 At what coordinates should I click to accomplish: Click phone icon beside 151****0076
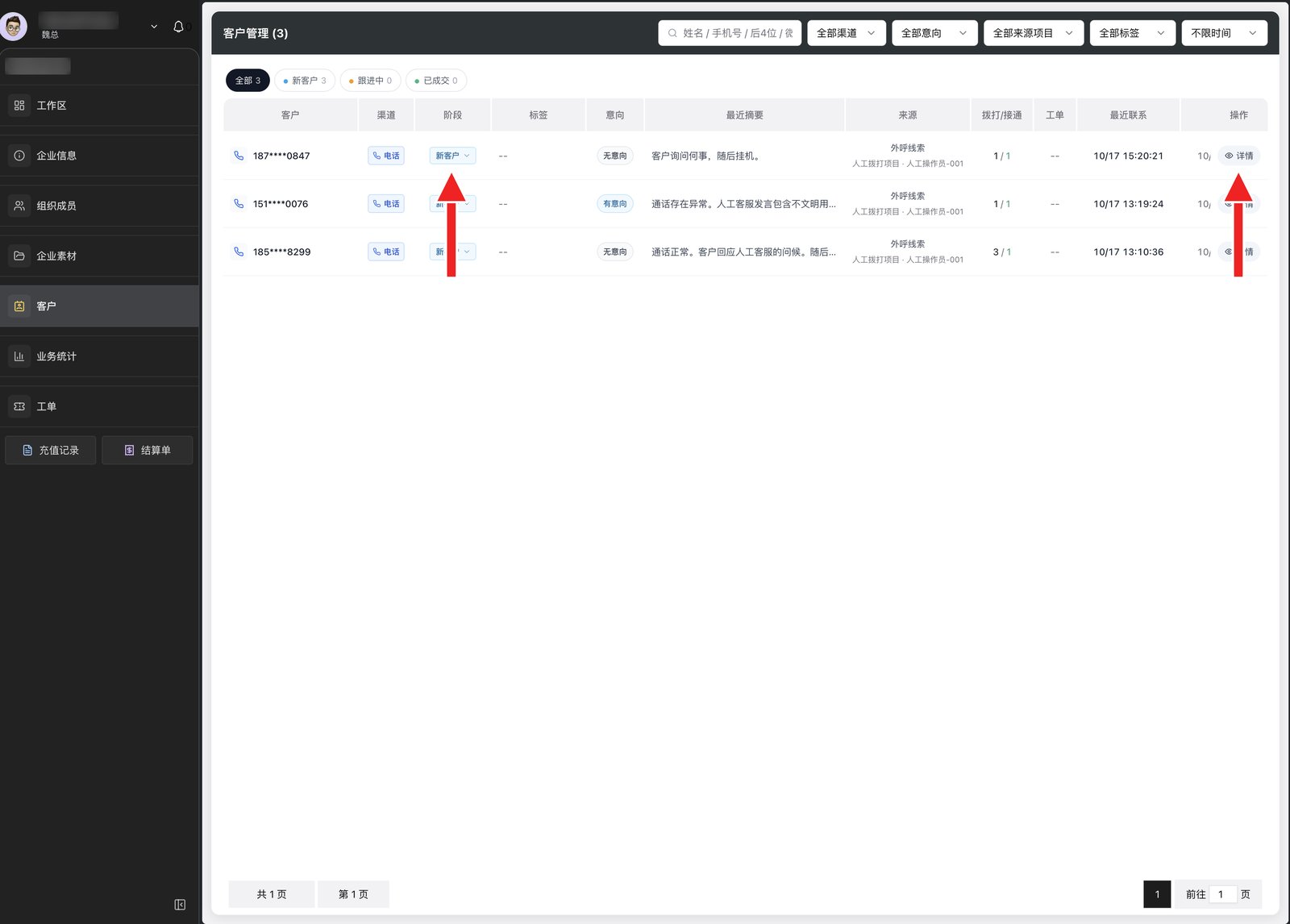[239, 204]
